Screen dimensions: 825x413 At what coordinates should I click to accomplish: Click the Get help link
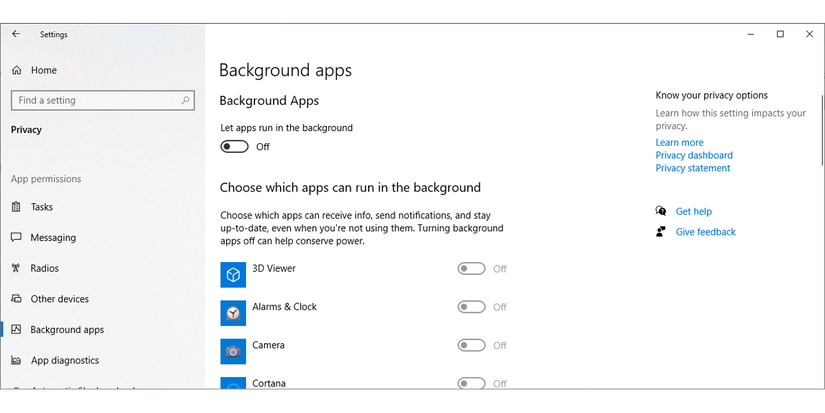(693, 211)
